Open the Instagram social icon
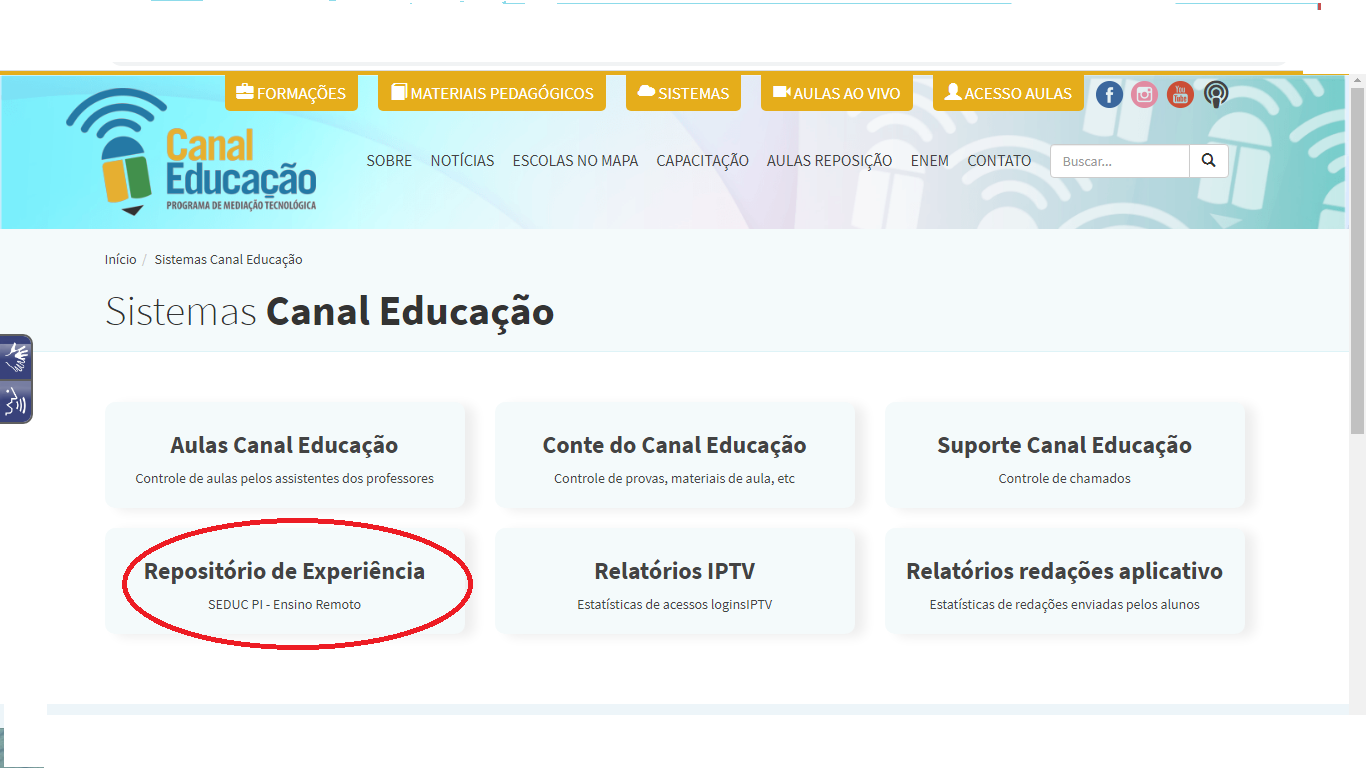 pos(1144,95)
